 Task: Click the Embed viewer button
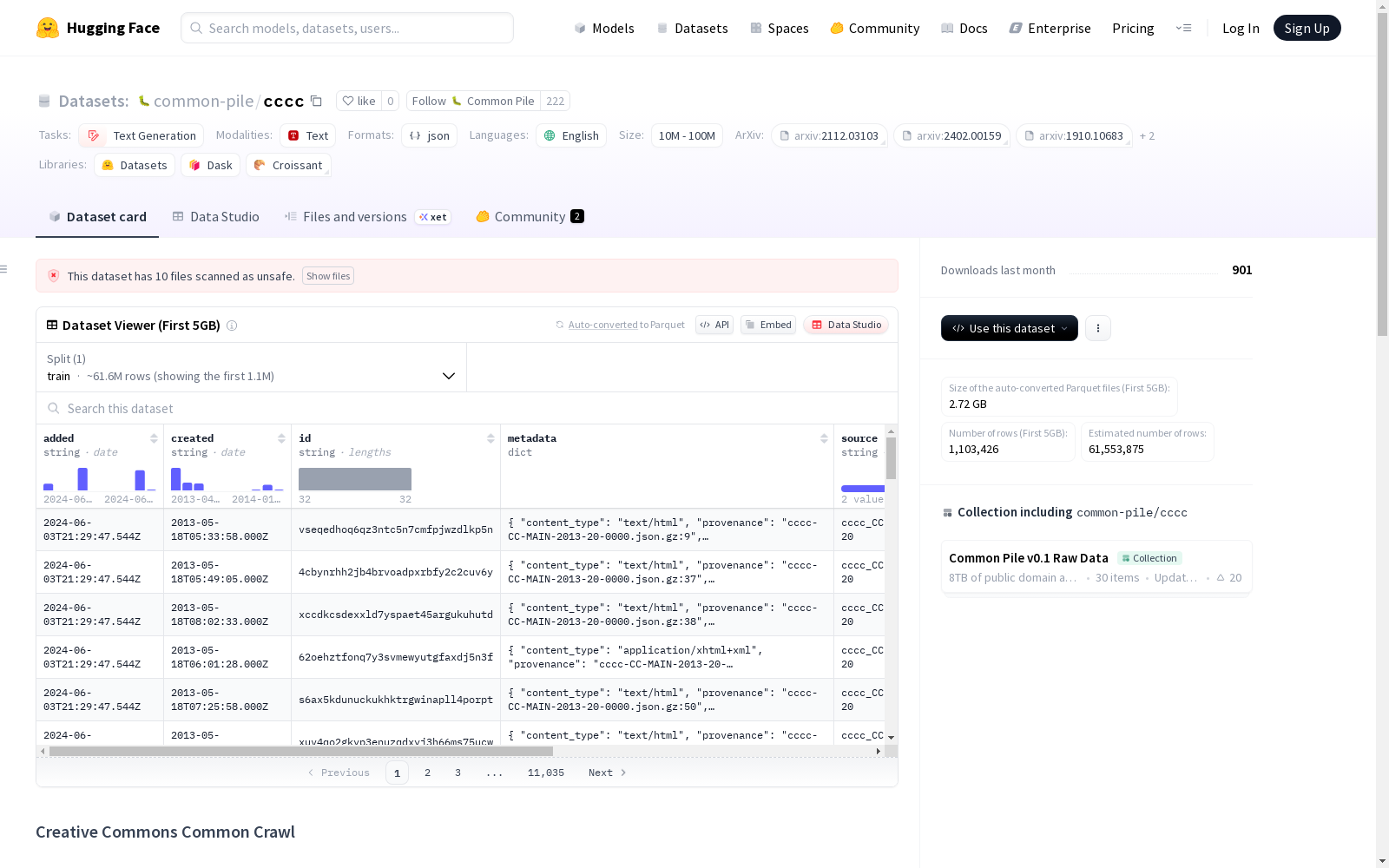(x=768, y=325)
